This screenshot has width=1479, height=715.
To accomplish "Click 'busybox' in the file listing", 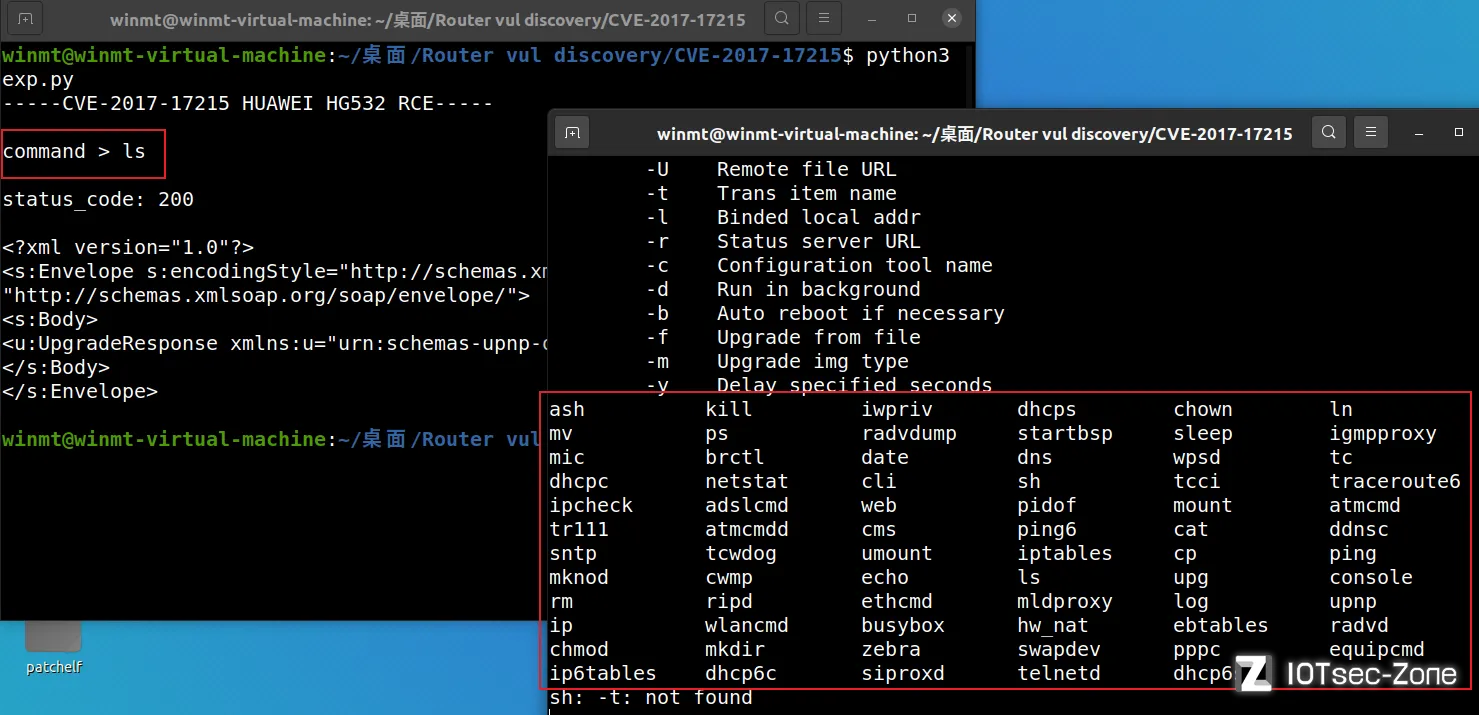I will tap(903, 626).
